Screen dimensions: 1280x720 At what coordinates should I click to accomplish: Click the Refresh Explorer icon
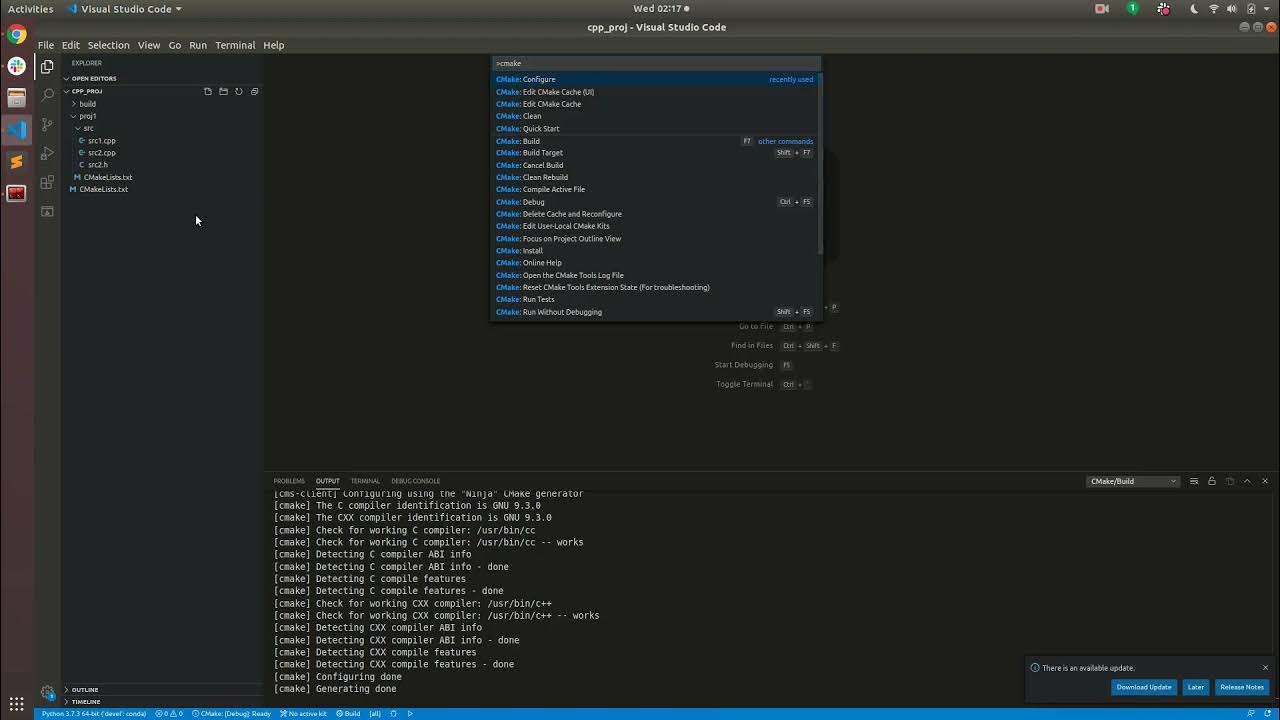point(238,91)
